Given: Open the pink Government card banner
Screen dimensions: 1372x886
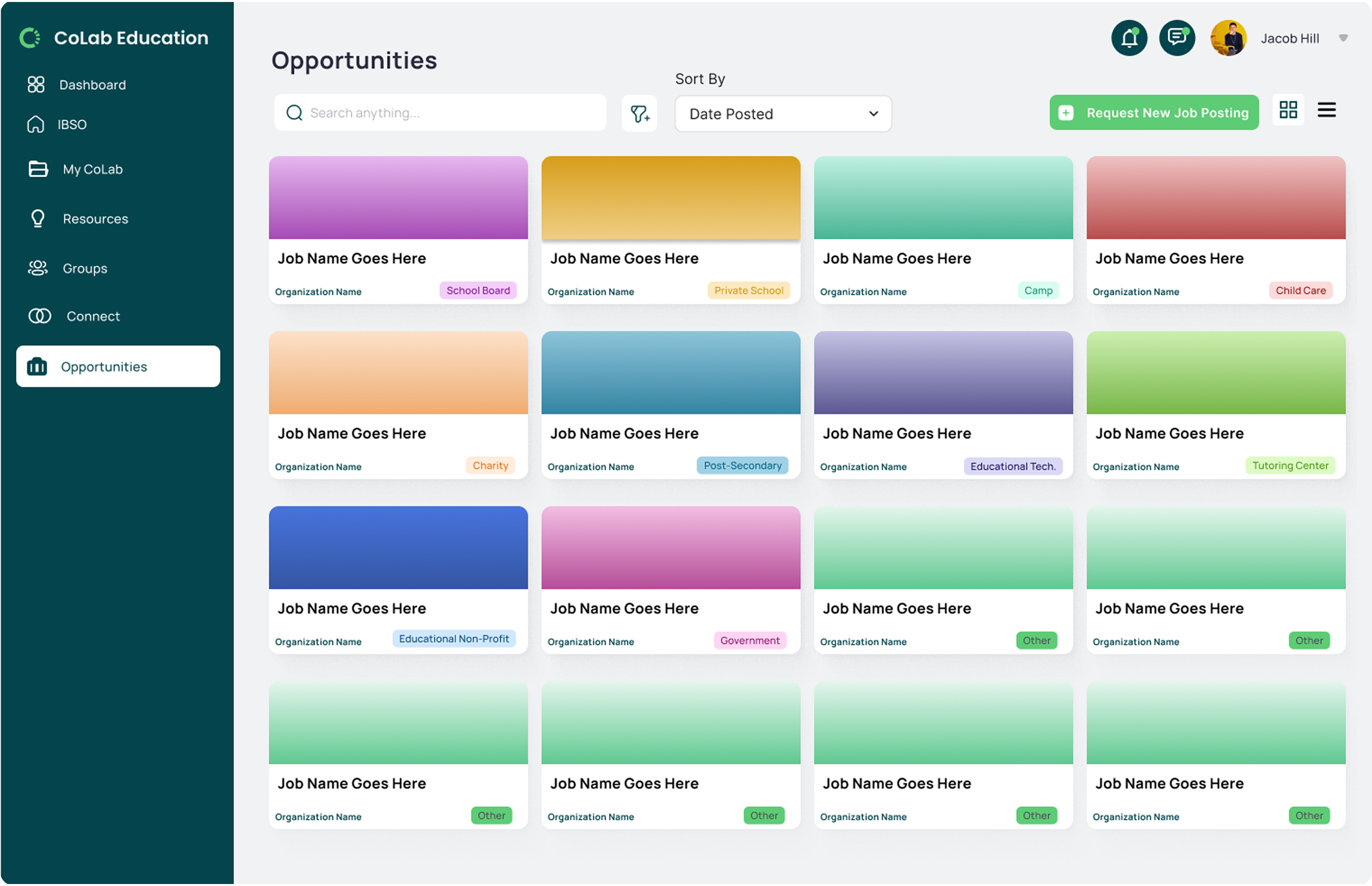Looking at the screenshot, I should click(671, 547).
